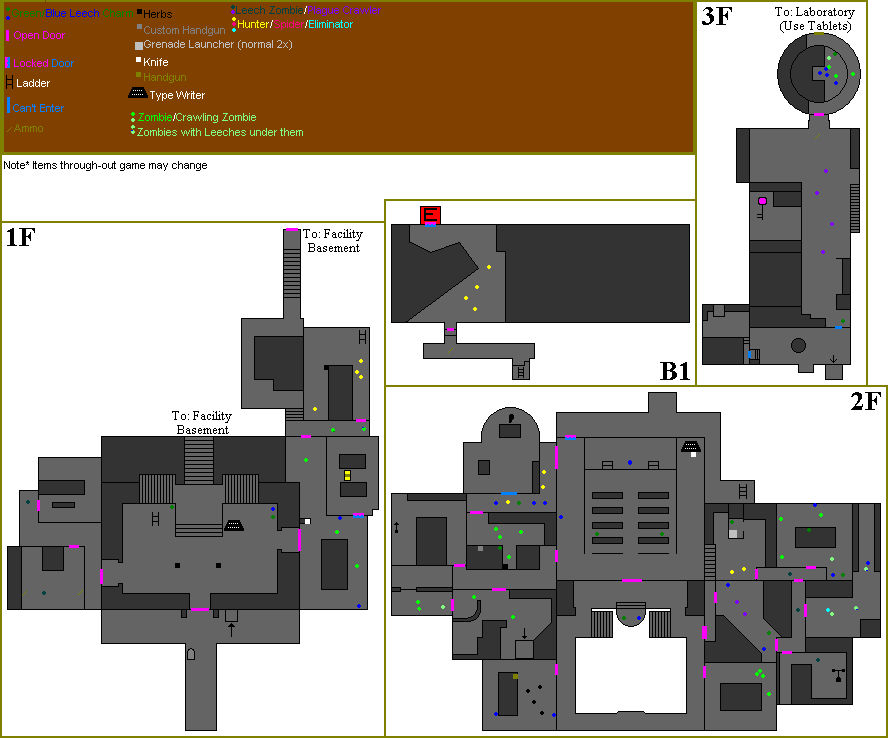Screen dimensions: 888x738
Task: Click the red Ammo marker on the B1 map
Action: (x=428, y=214)
